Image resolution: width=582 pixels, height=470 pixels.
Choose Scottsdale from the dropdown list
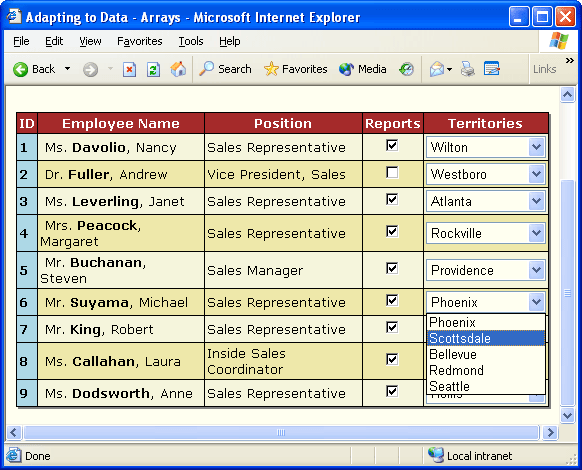pos(486,338)
